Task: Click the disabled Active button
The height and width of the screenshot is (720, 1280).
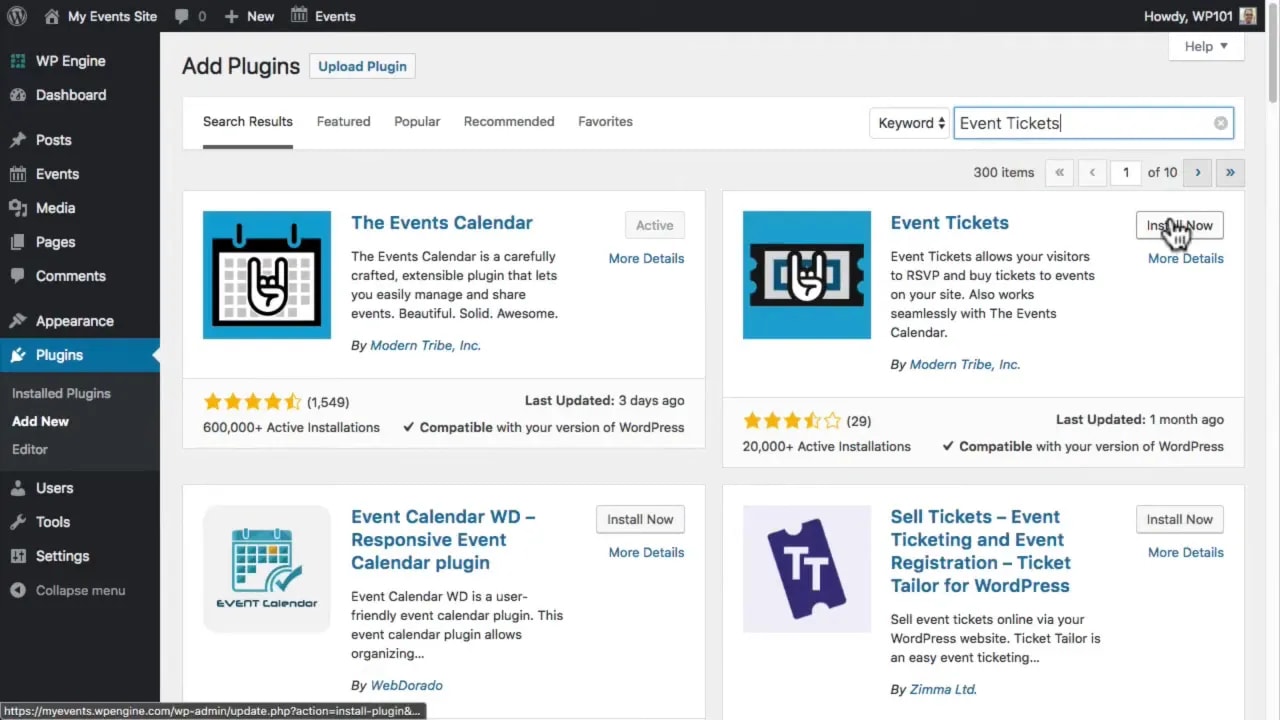Action: tap(655, 225)
